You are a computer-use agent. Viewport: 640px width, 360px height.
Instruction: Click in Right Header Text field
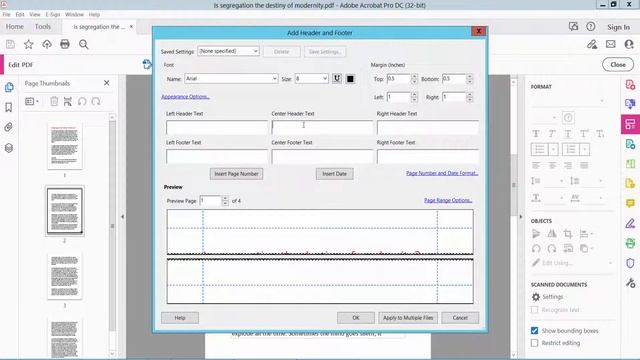(x=428, y=127)
